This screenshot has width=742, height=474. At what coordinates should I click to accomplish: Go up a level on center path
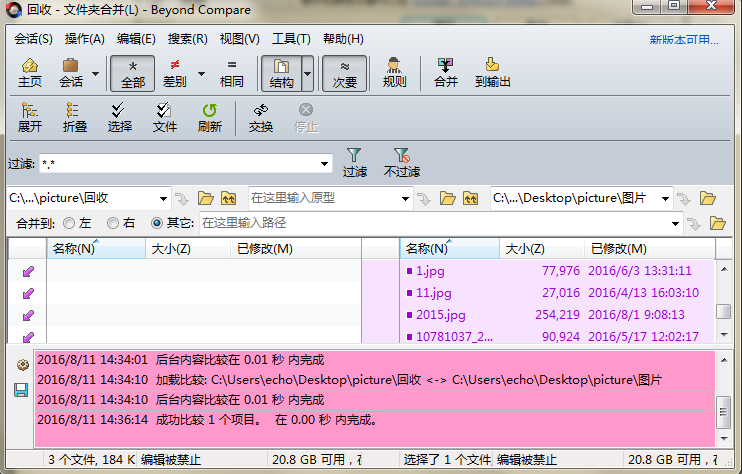tap(470, 199)
